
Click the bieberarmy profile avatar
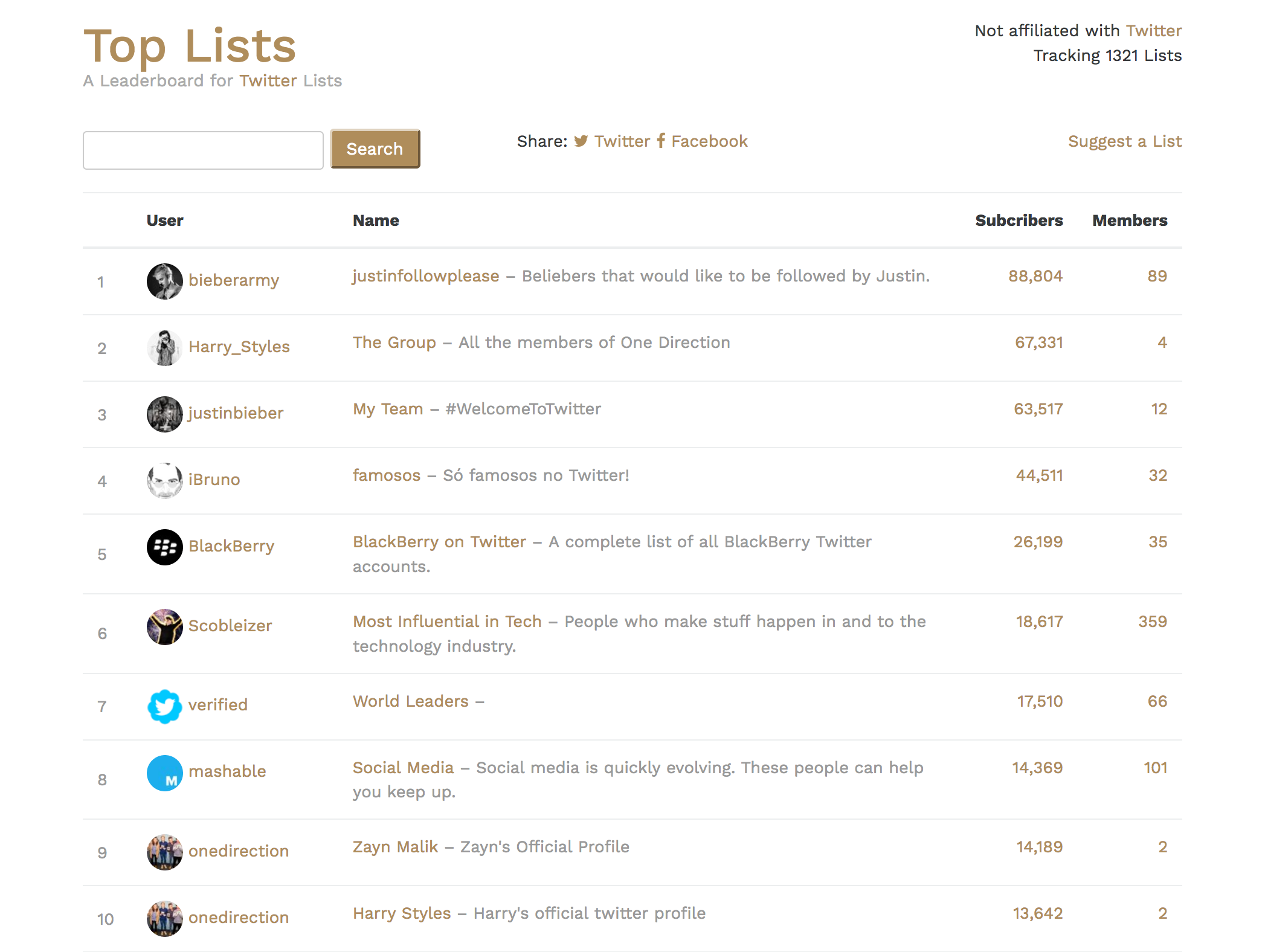point(164,281)
